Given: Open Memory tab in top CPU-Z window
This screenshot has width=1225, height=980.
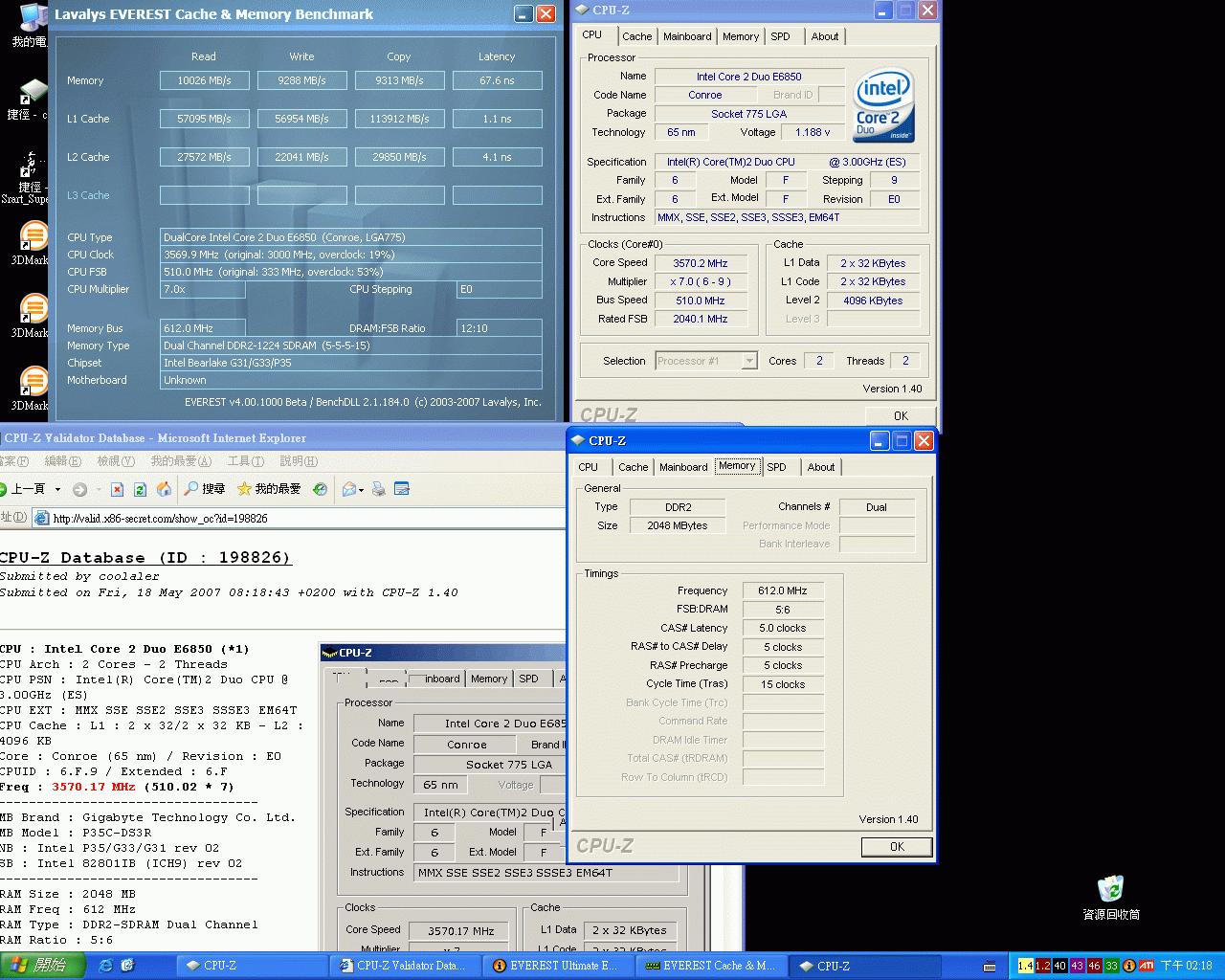Looking at the screenshot, I should tap(741, 36).
